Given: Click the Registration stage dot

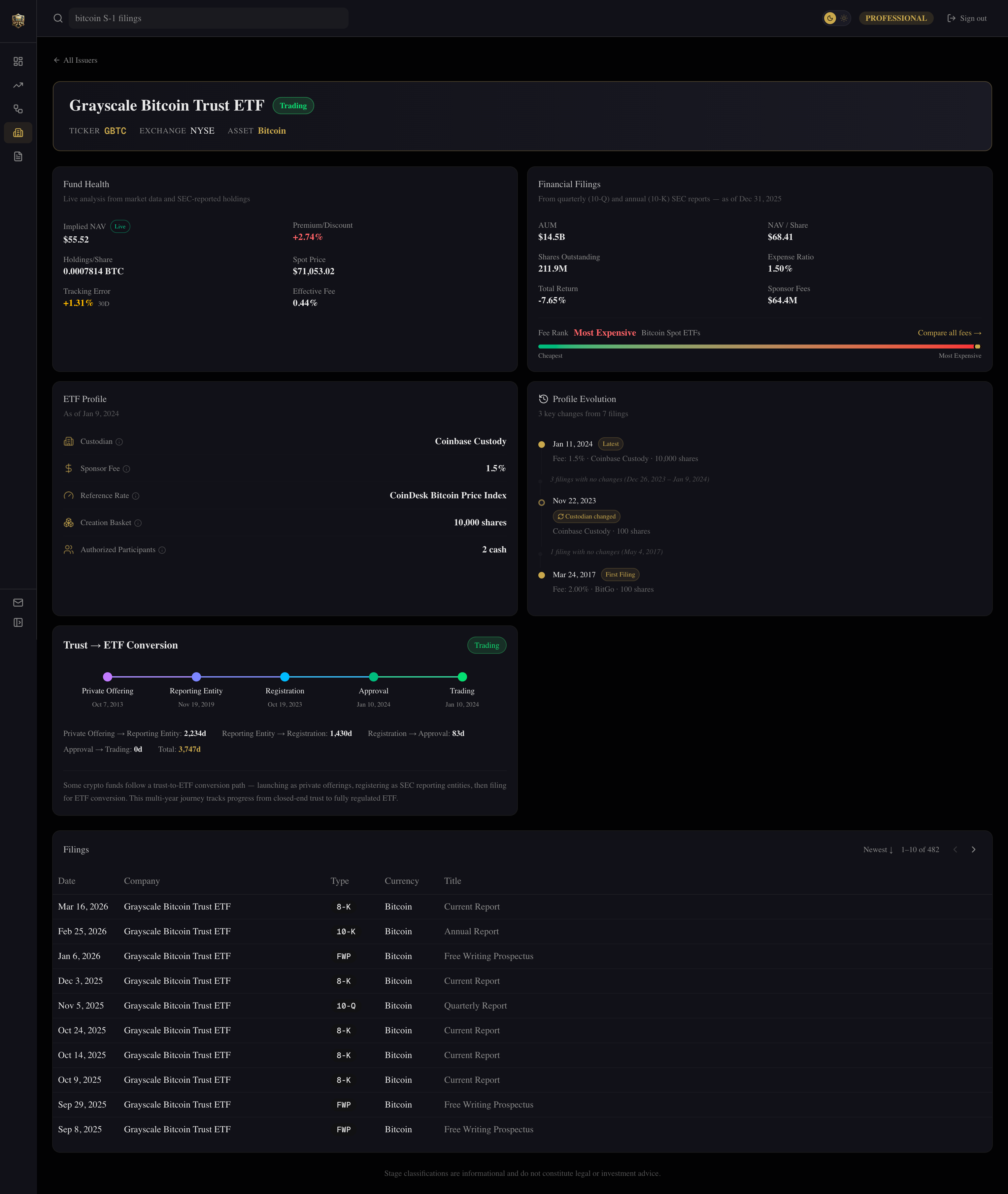Looking at the screenshot, I should click(285, 677).
